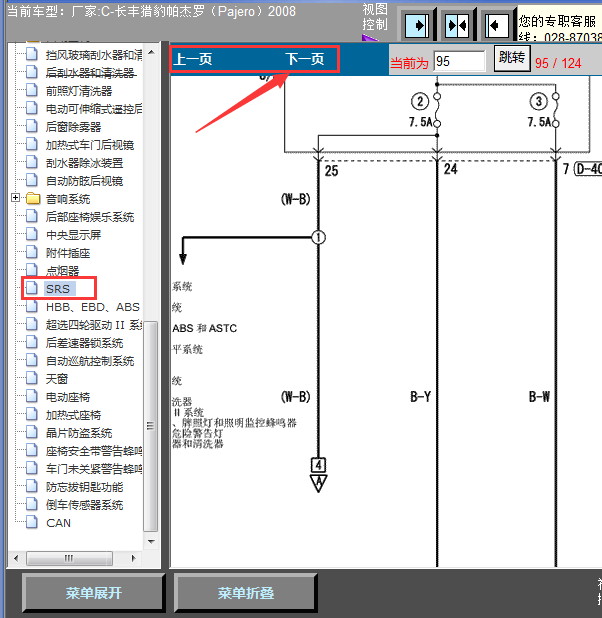
Task: Select 倒车传感器系统 entry
Action: pyautogui.click(x=84, y=505)
